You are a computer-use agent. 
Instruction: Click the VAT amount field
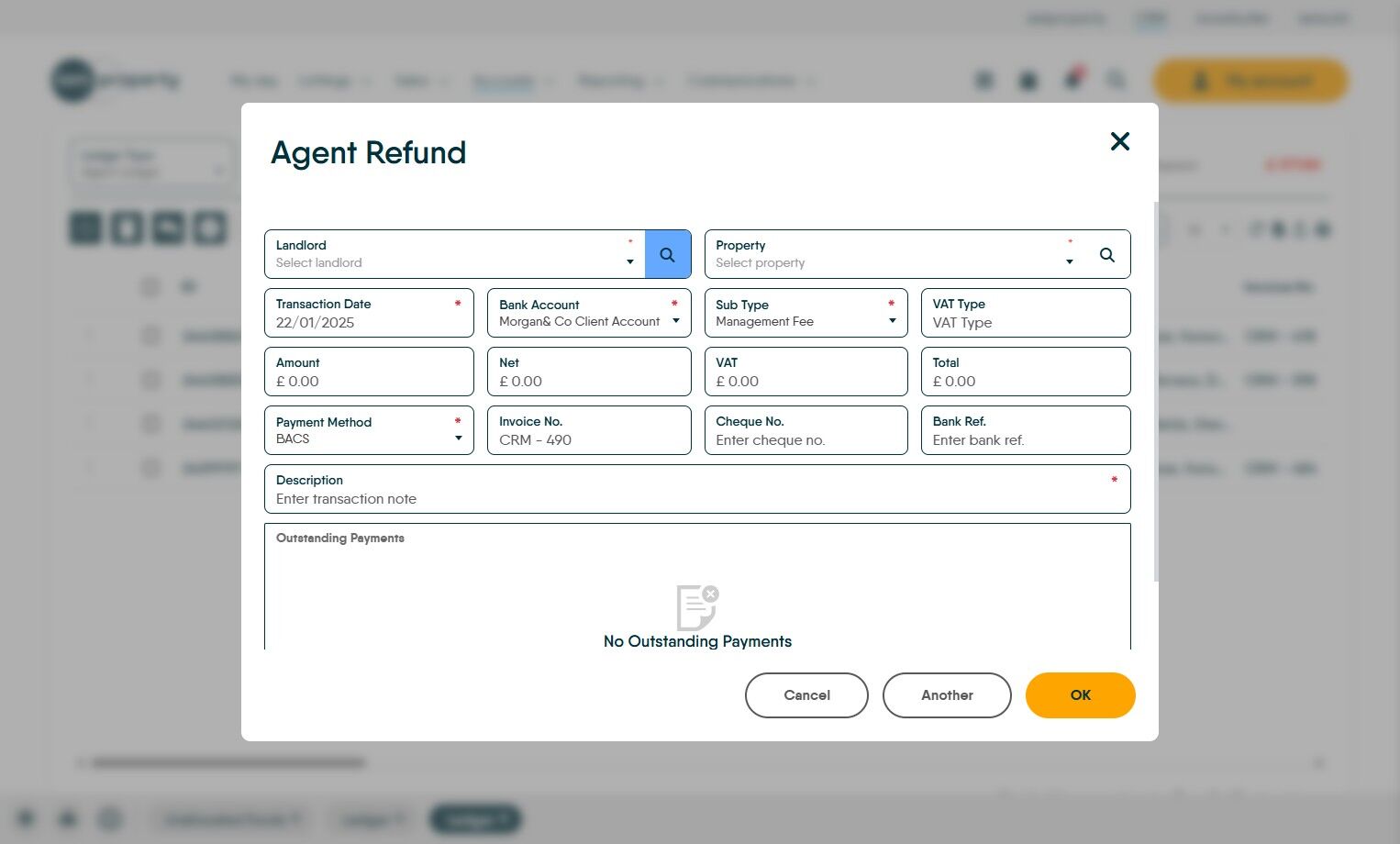click(806, 372)
